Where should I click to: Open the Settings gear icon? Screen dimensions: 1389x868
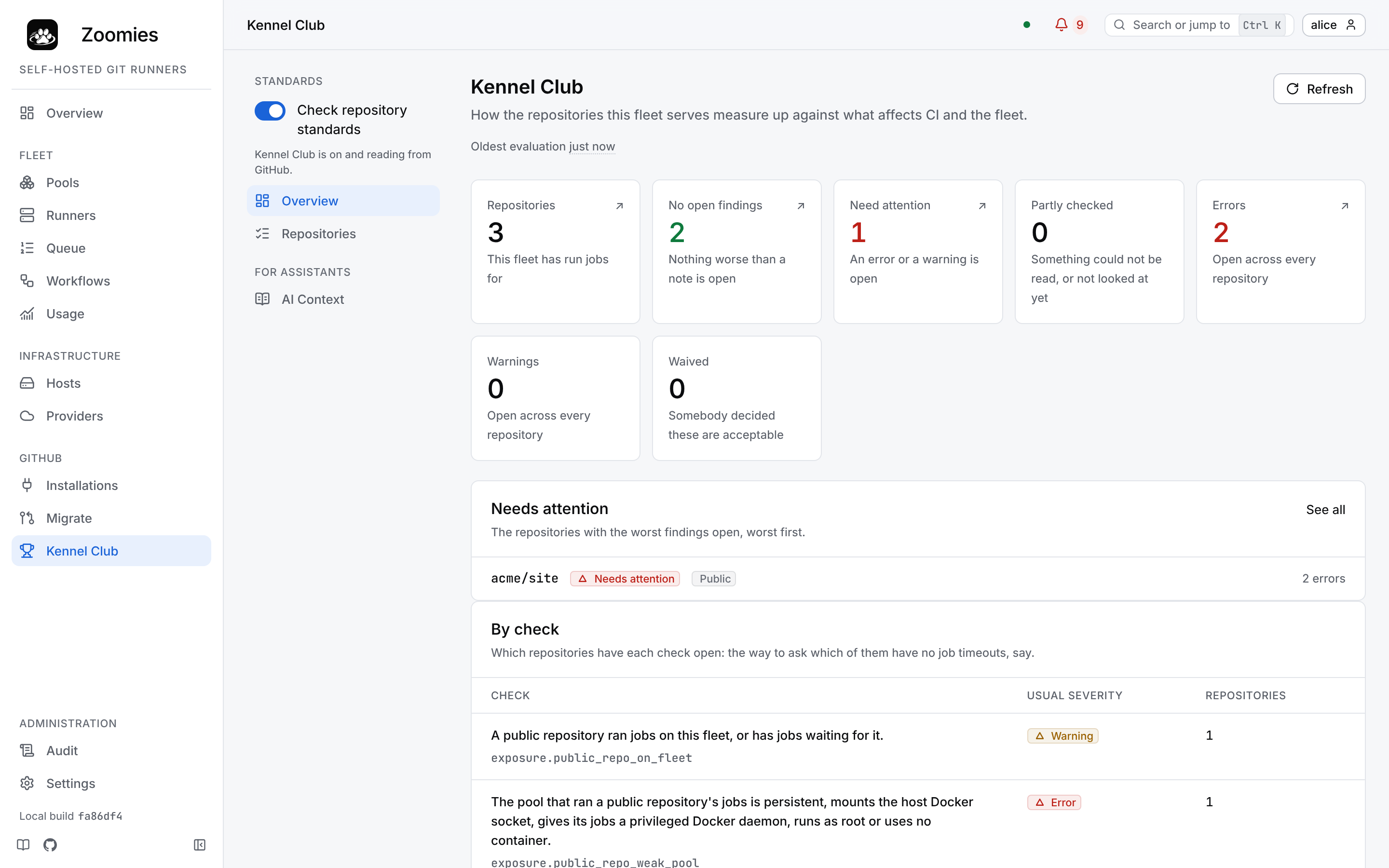tap(27, 783)
